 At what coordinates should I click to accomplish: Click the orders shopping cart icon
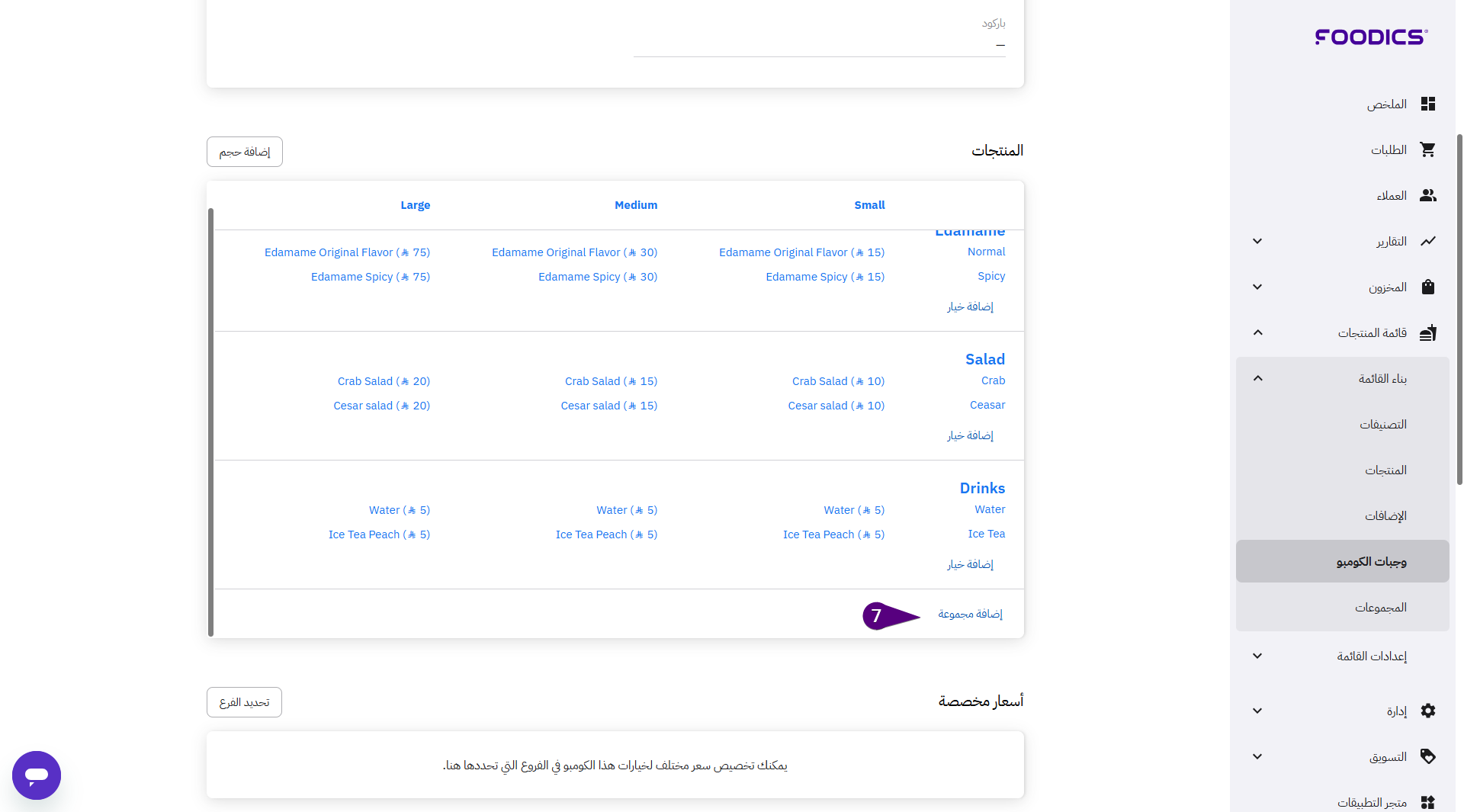coord(1427,149)
